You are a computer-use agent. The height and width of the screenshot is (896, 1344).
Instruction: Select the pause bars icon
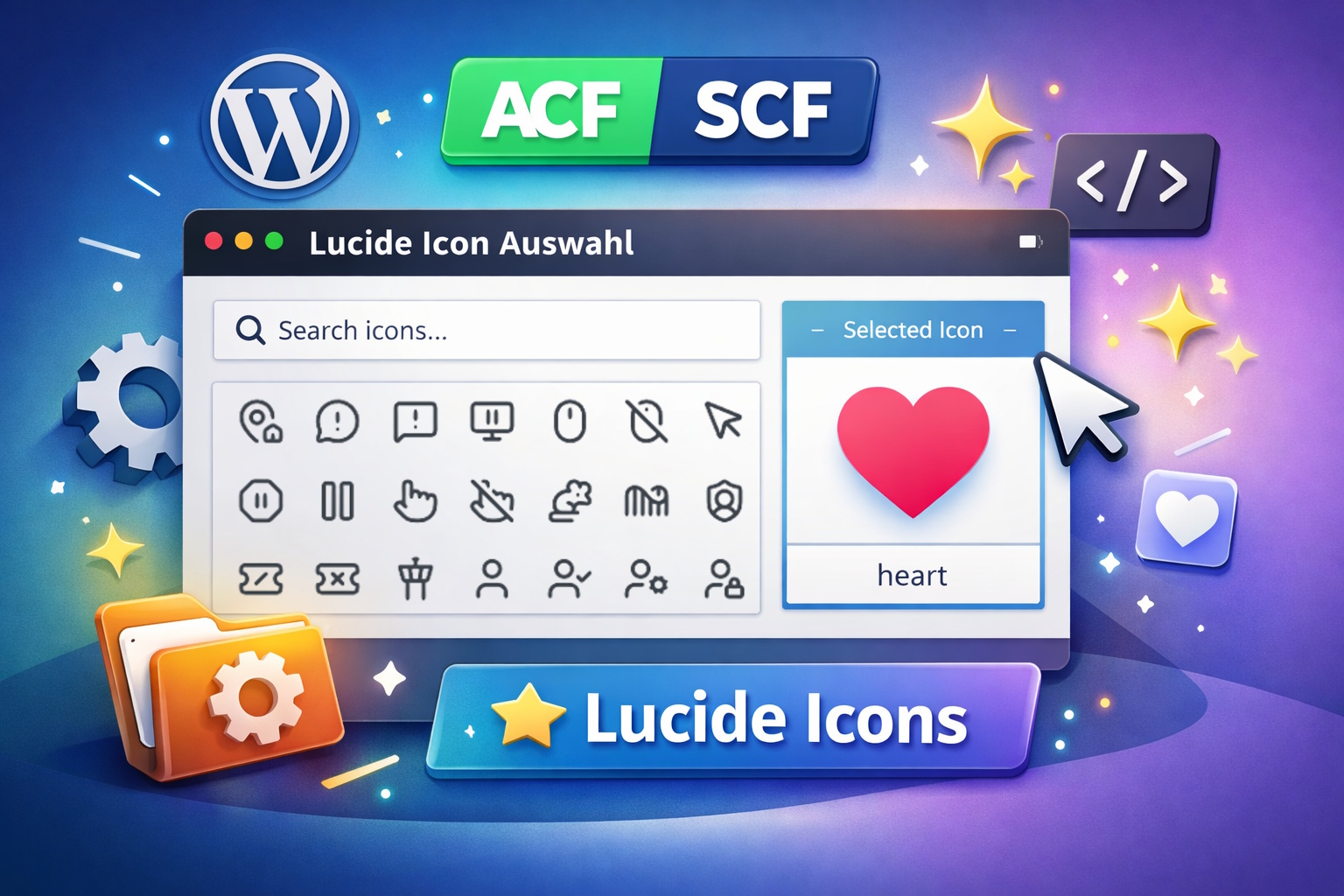click(338, 501)
